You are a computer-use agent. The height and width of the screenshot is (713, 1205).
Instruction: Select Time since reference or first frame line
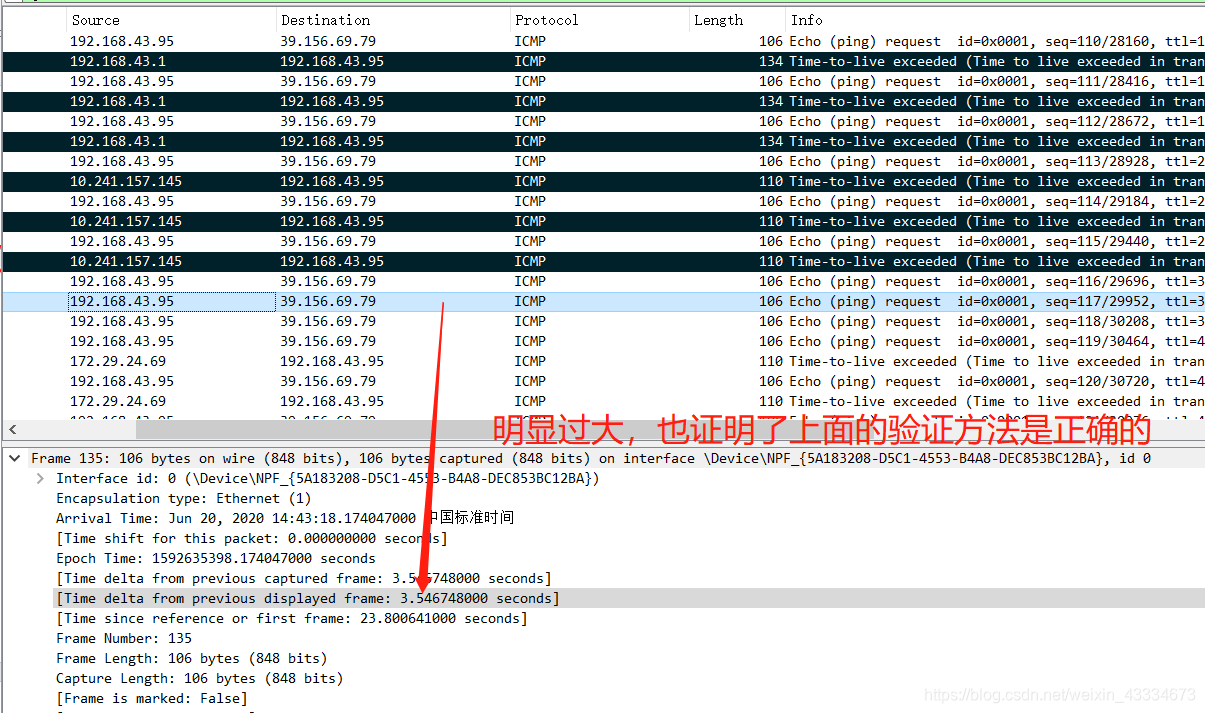[291, 618]
